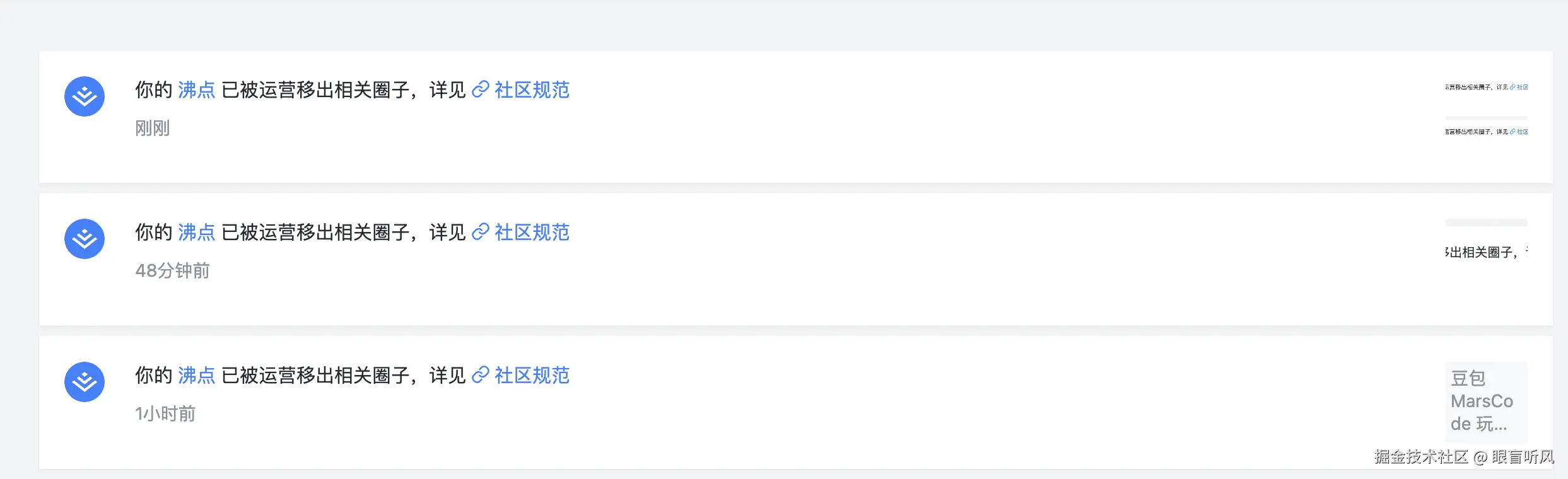Open 社区规范 in the 48分钟前 notification

[532, 233]
